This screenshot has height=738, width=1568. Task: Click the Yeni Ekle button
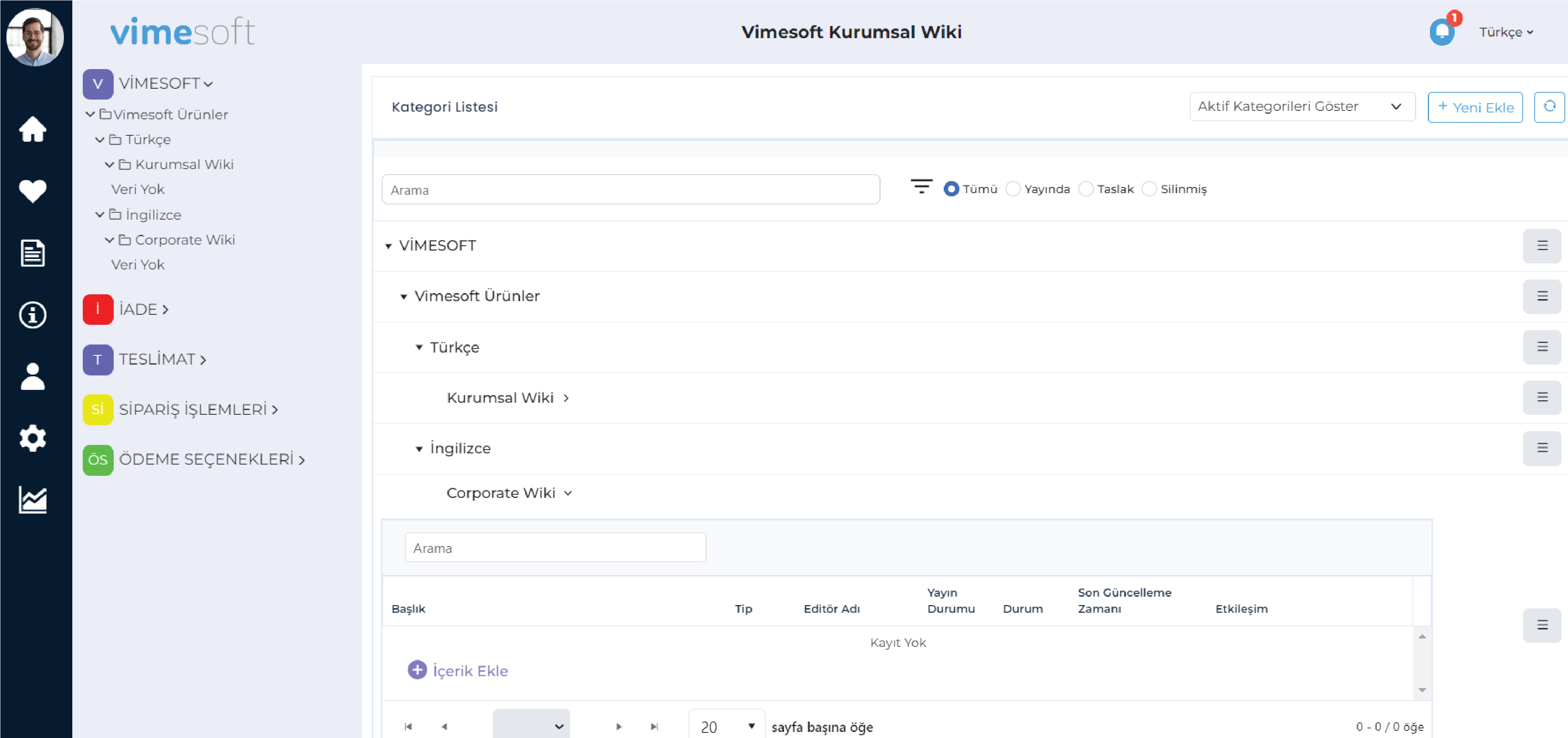tap(1476, 107)
